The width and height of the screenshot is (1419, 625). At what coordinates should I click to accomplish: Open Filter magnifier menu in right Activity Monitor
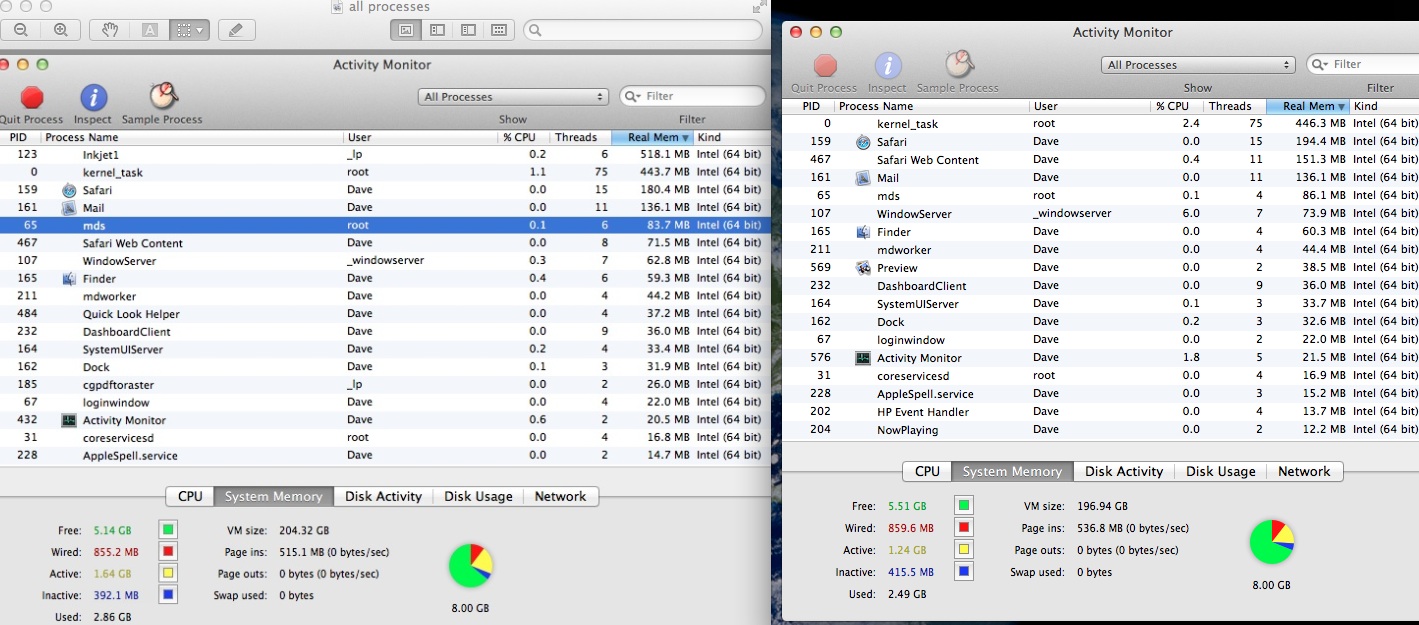click(x=1320, y=64)
